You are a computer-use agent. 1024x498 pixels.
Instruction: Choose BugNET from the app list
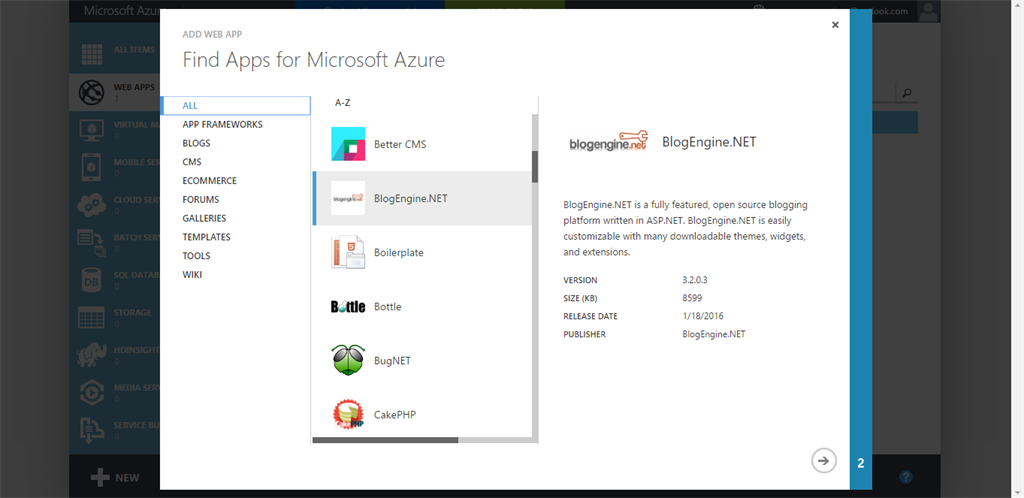[x=422, y=360]
